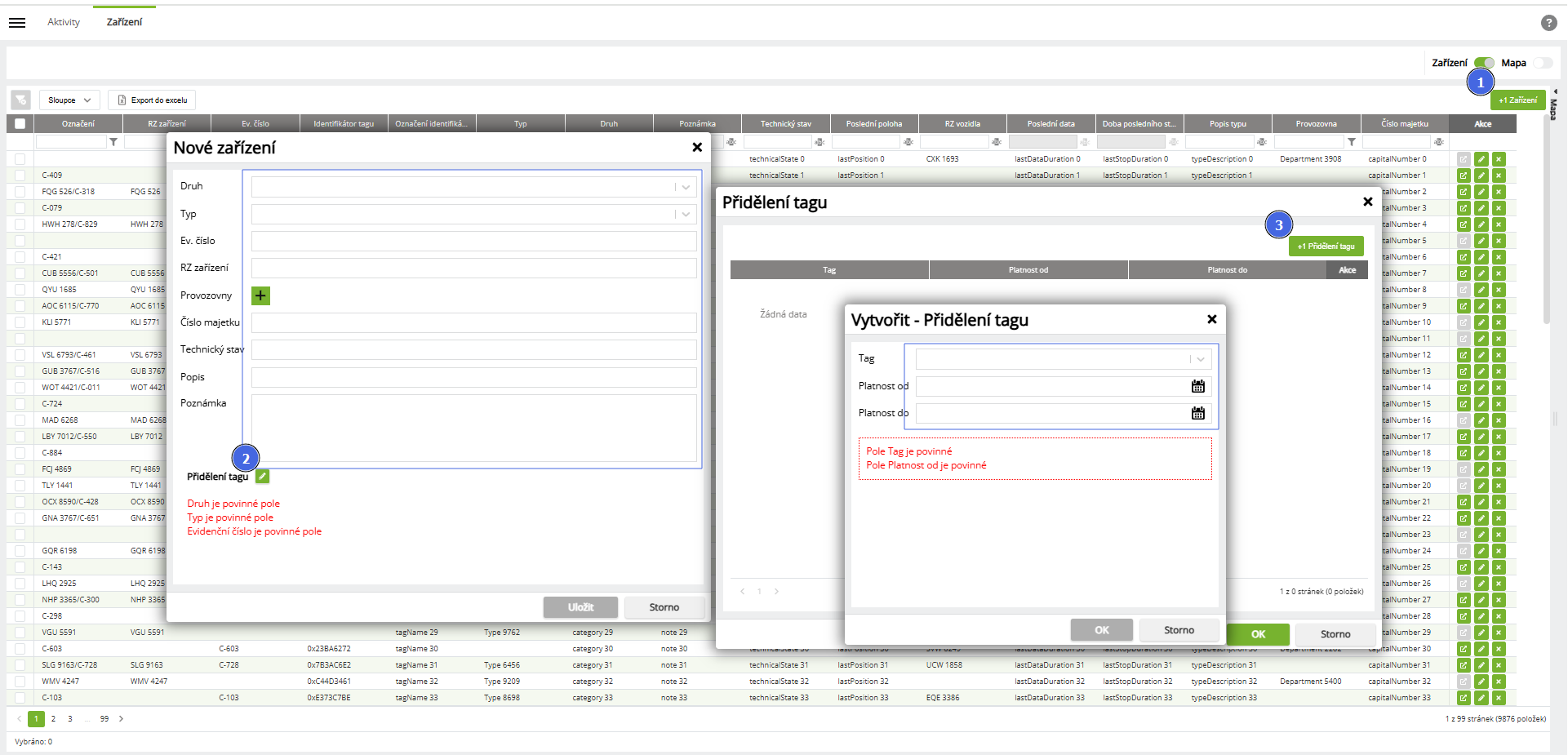Click the green OK button in Přidělení tagu
Screen dimensions: 1568x755
1258,634
